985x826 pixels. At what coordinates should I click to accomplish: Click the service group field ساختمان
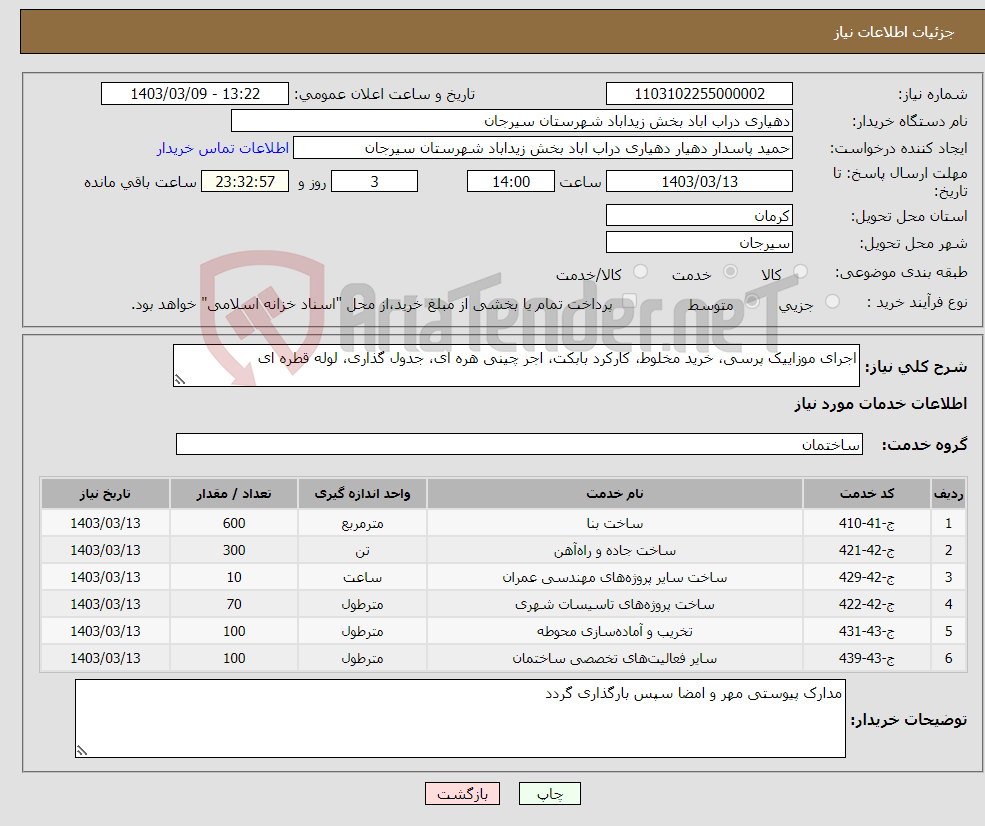[x=520, y=444]
